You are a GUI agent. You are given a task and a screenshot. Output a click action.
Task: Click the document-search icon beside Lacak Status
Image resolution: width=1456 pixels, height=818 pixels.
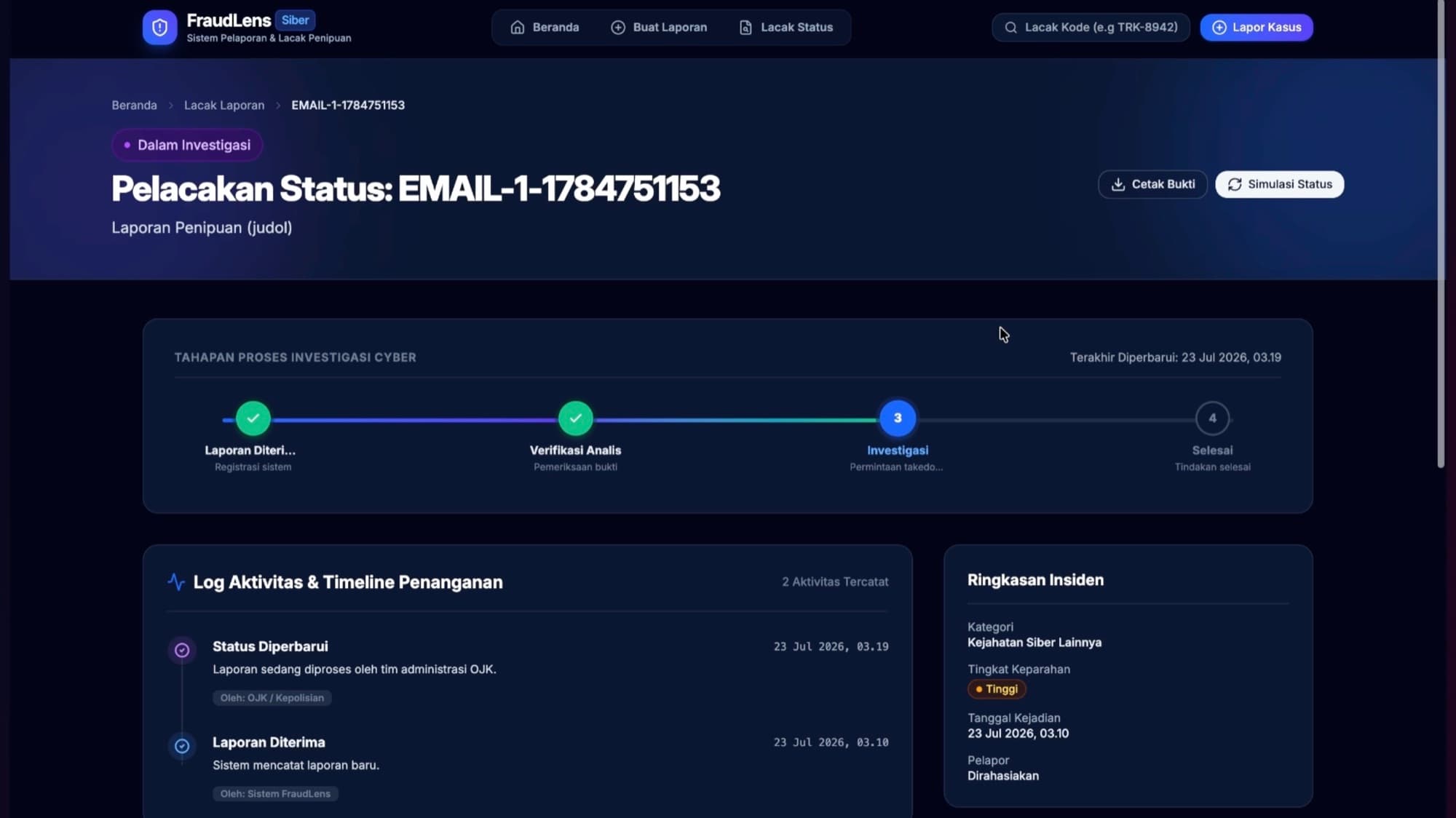pyautogui.click(x=745, y=28)
